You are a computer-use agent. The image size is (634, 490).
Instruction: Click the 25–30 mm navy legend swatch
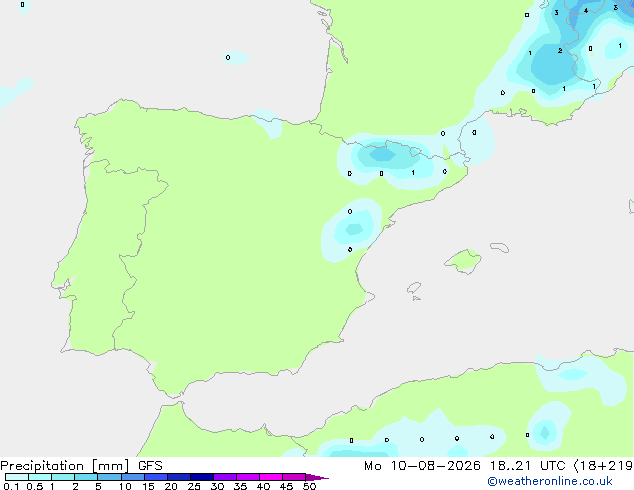(x=202, y=477)
